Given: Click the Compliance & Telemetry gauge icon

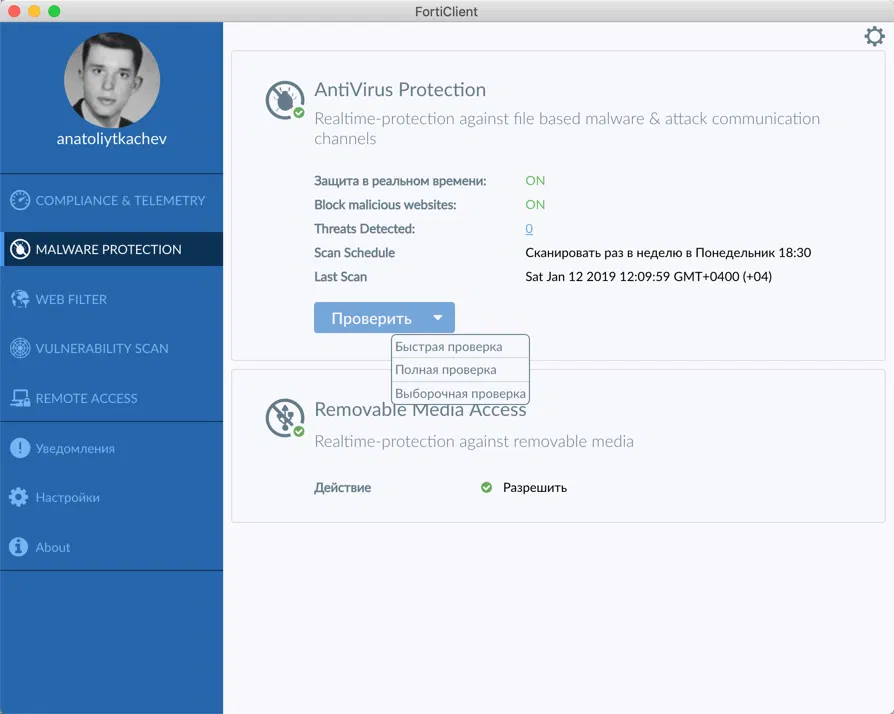Looking at the screenshot, I should pyautogui.click(x=20, y=200).
